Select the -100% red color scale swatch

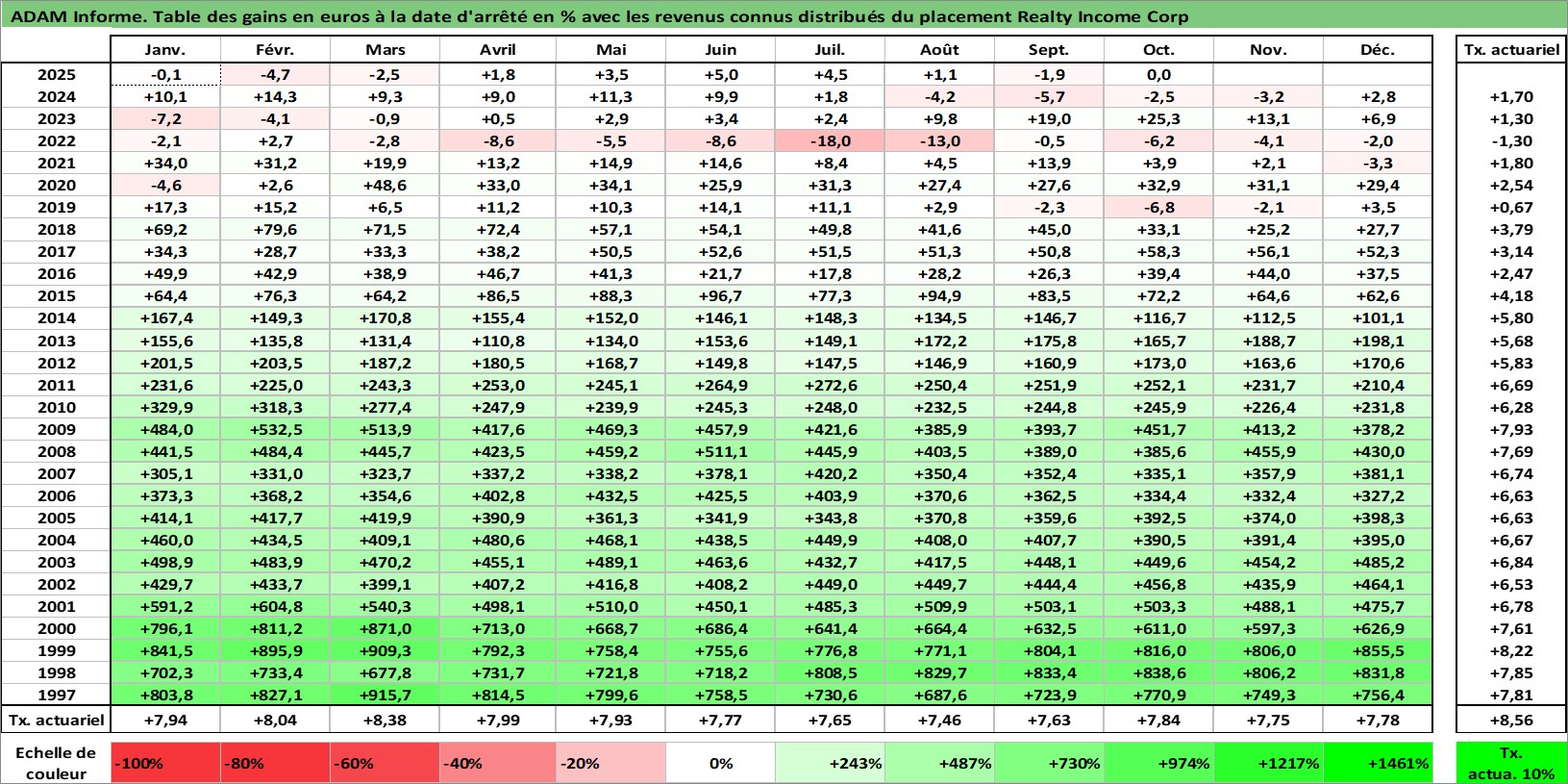[165, 763]
